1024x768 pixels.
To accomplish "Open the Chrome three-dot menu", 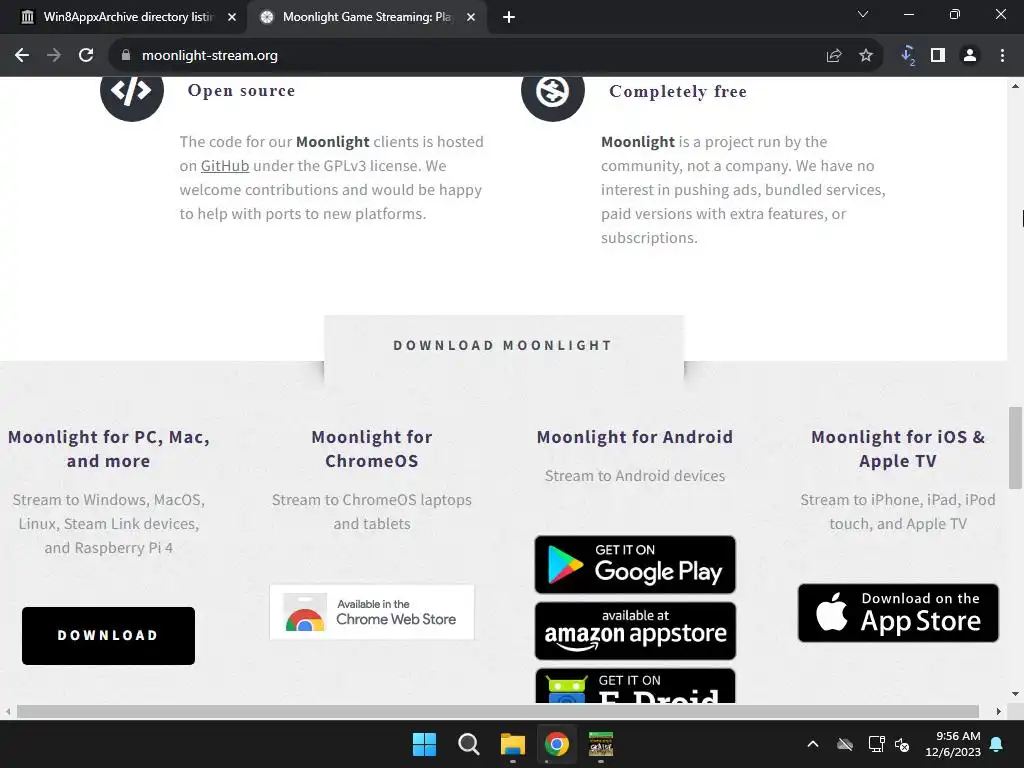I will (1002, 56).
